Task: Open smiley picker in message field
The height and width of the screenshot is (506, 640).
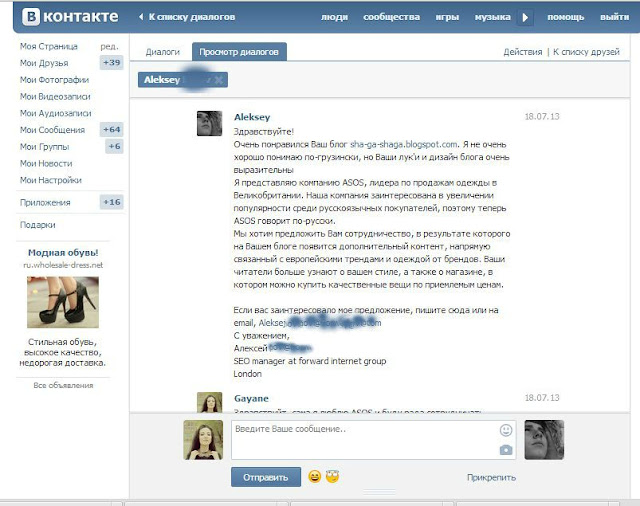Action: (x=506, y=430)
